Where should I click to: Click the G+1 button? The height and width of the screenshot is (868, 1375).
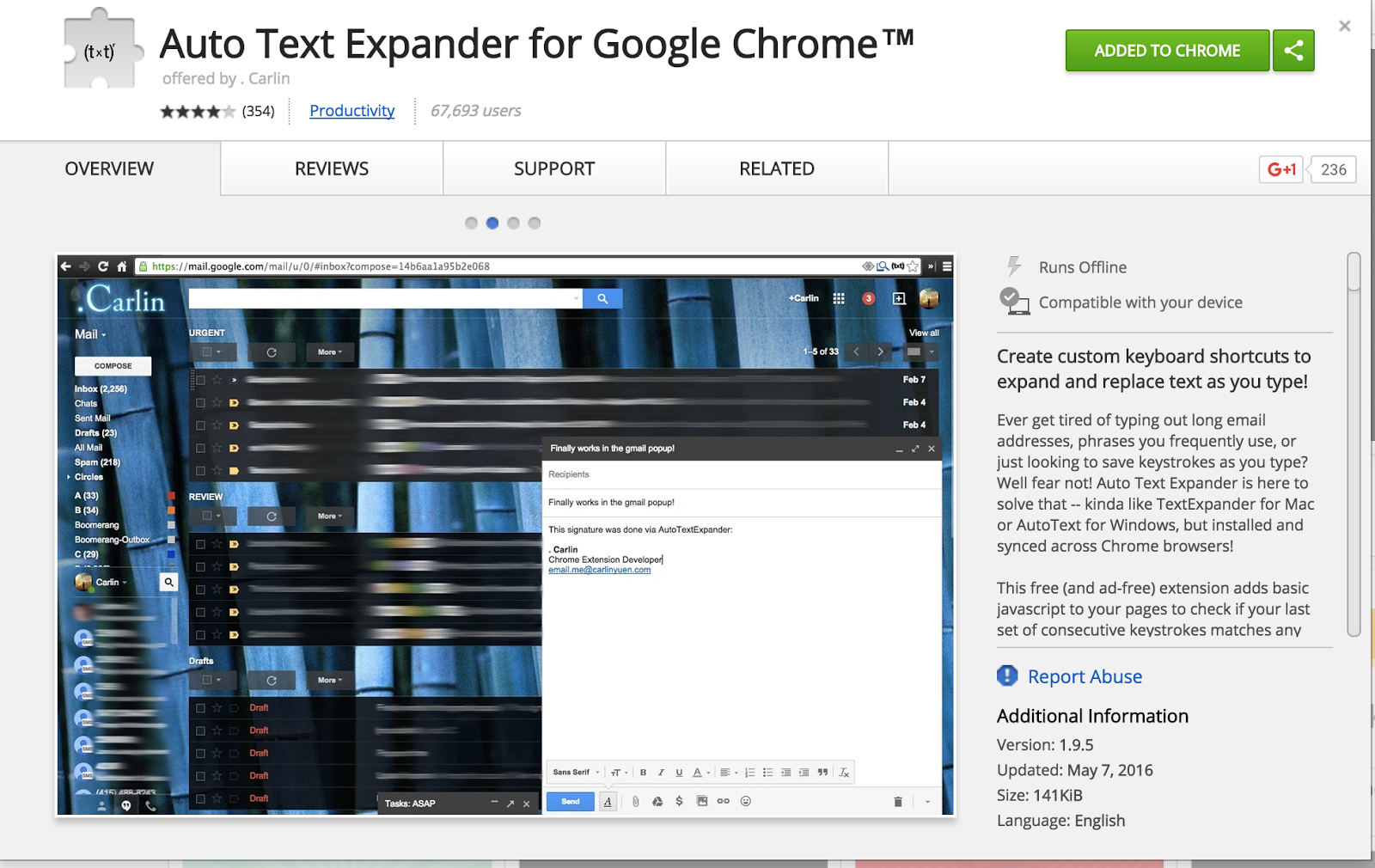click(1281, 169)
